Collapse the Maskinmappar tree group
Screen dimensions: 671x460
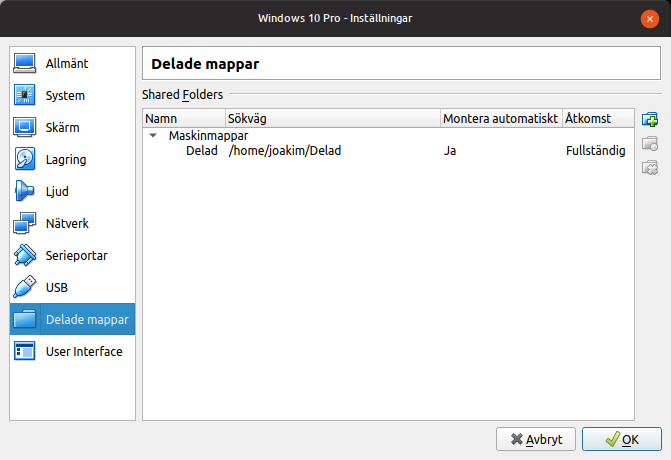click(153, 136)
